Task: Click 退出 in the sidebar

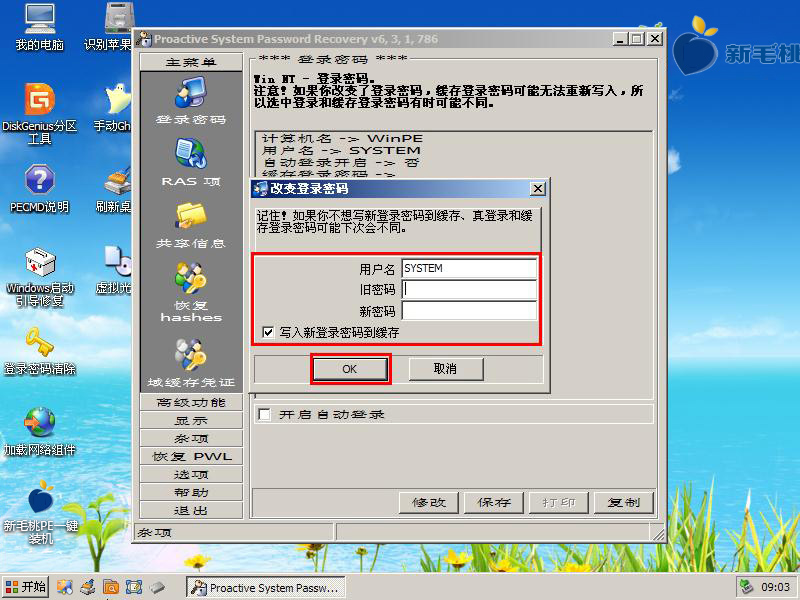Action: pyautogui.click(x=191, y=510)
